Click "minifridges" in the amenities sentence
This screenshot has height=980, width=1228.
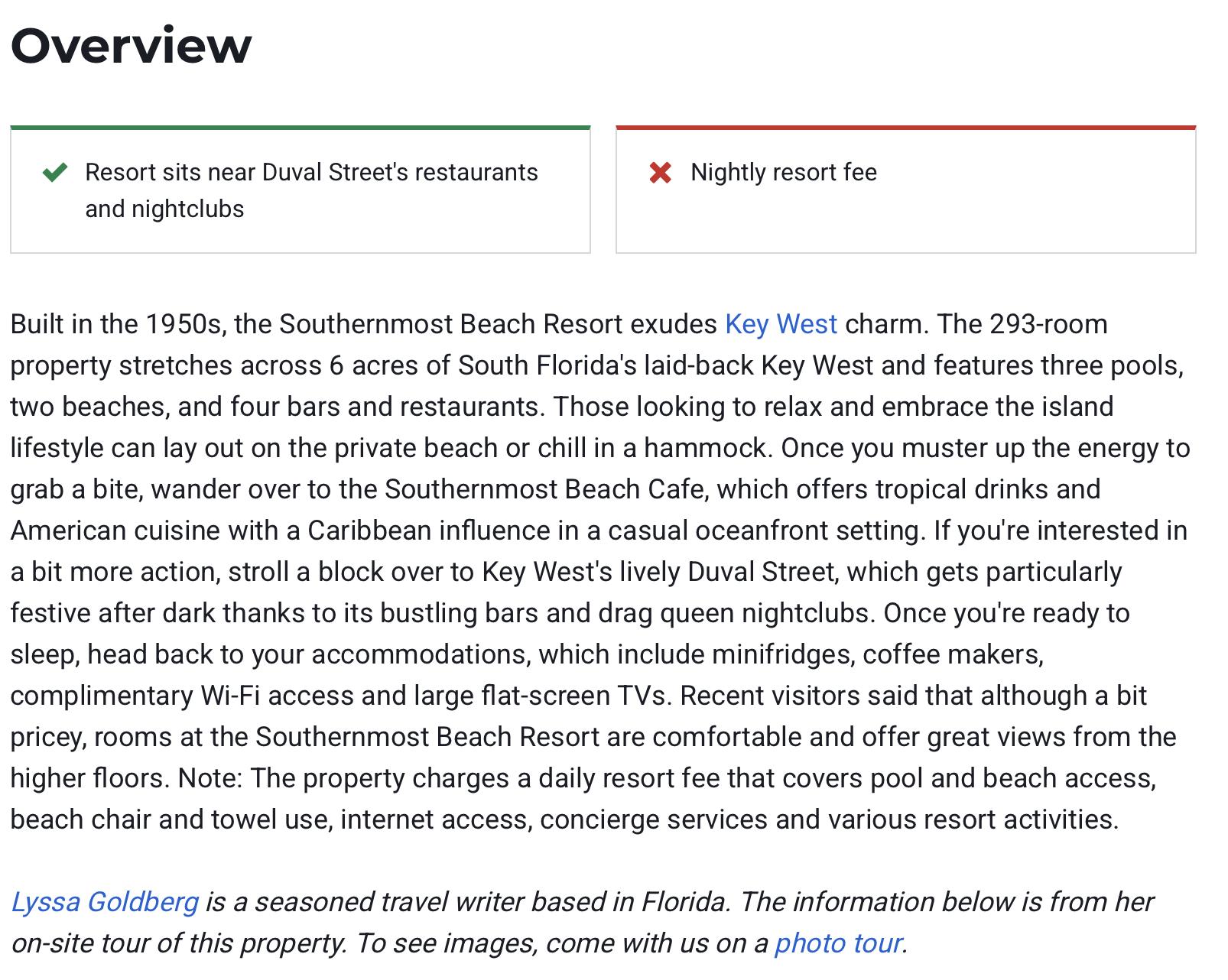(782, 654)
